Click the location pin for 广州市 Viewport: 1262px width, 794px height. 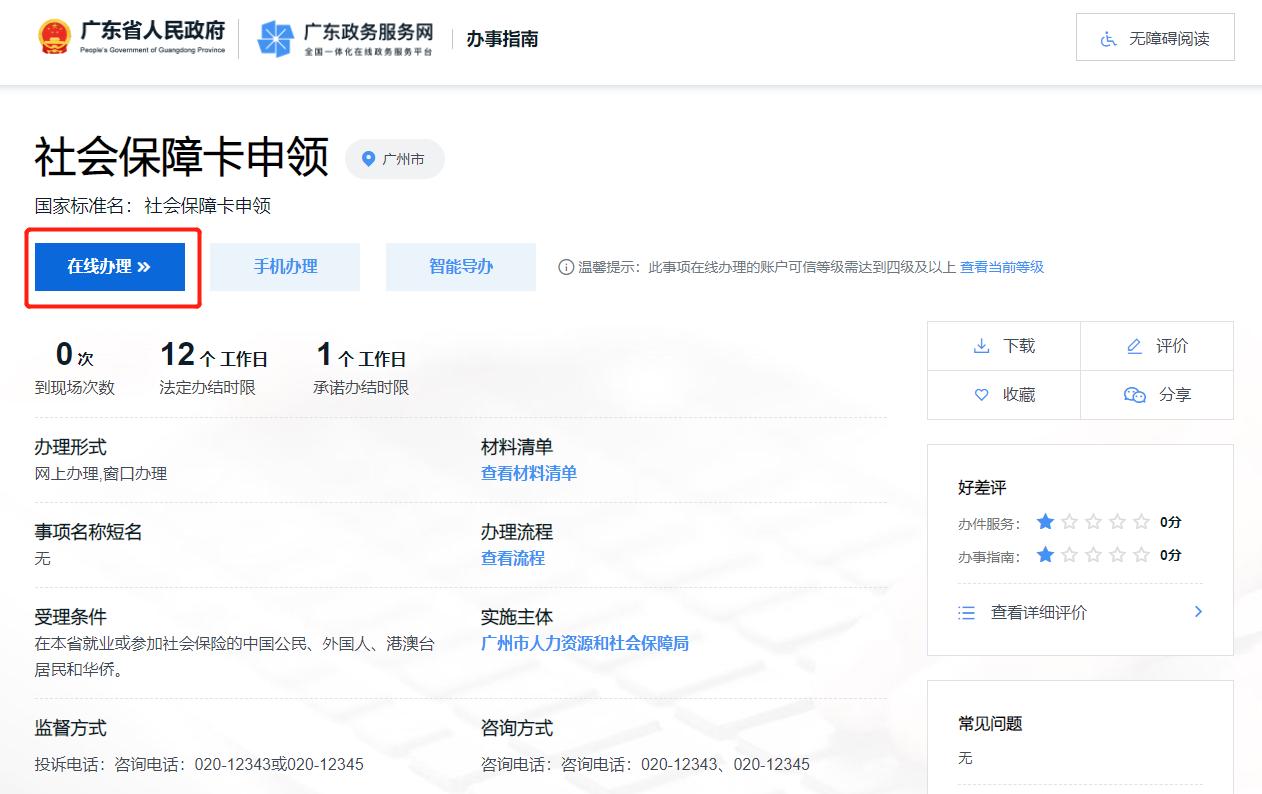pos(368,158)
